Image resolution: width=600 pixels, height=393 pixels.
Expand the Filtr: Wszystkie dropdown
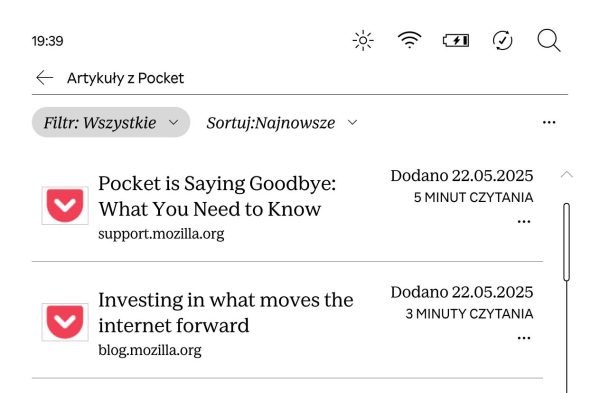[x=111, y=122]
